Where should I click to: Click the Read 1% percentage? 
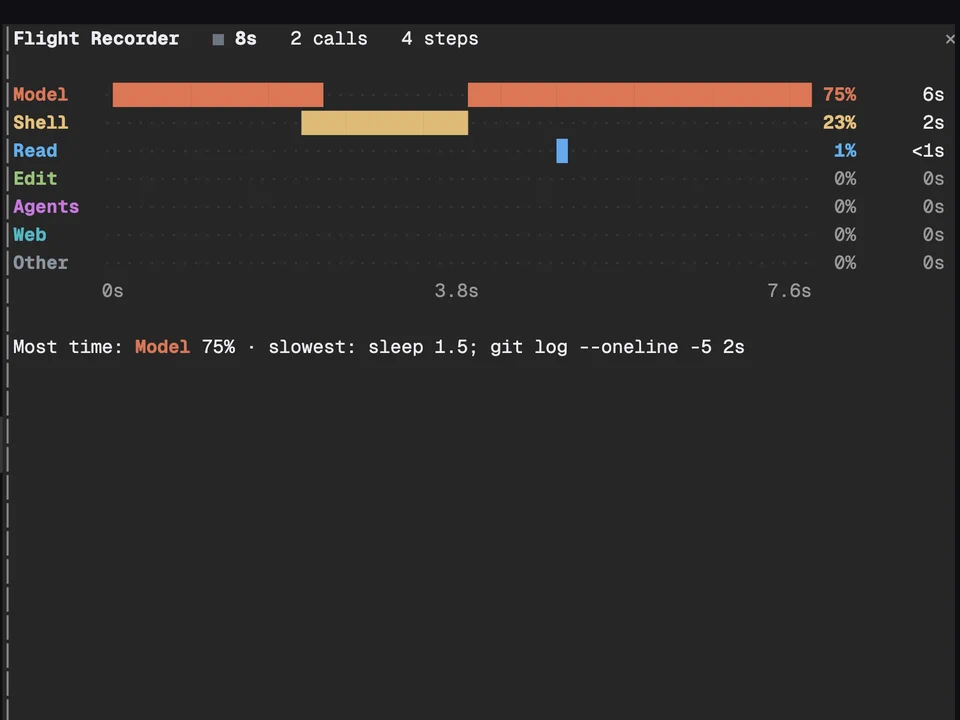[x=845, y=151]
